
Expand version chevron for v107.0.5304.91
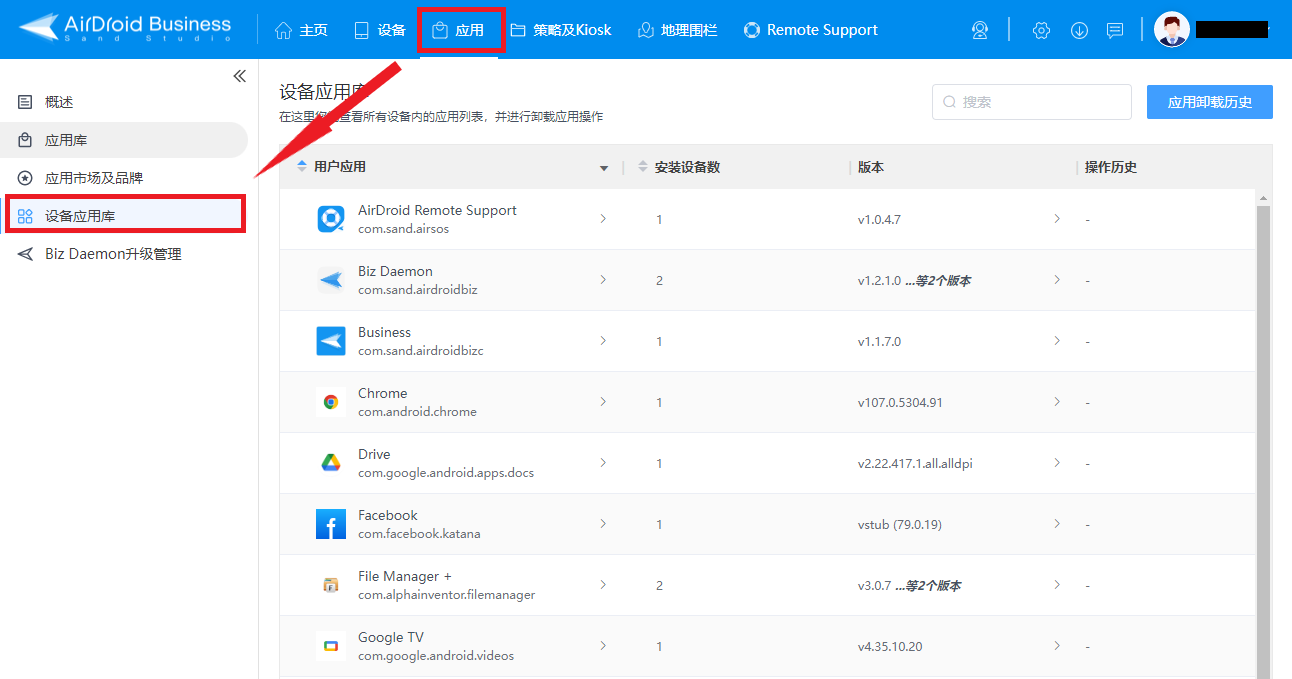pyautogui.click(x=1057, y=401)
